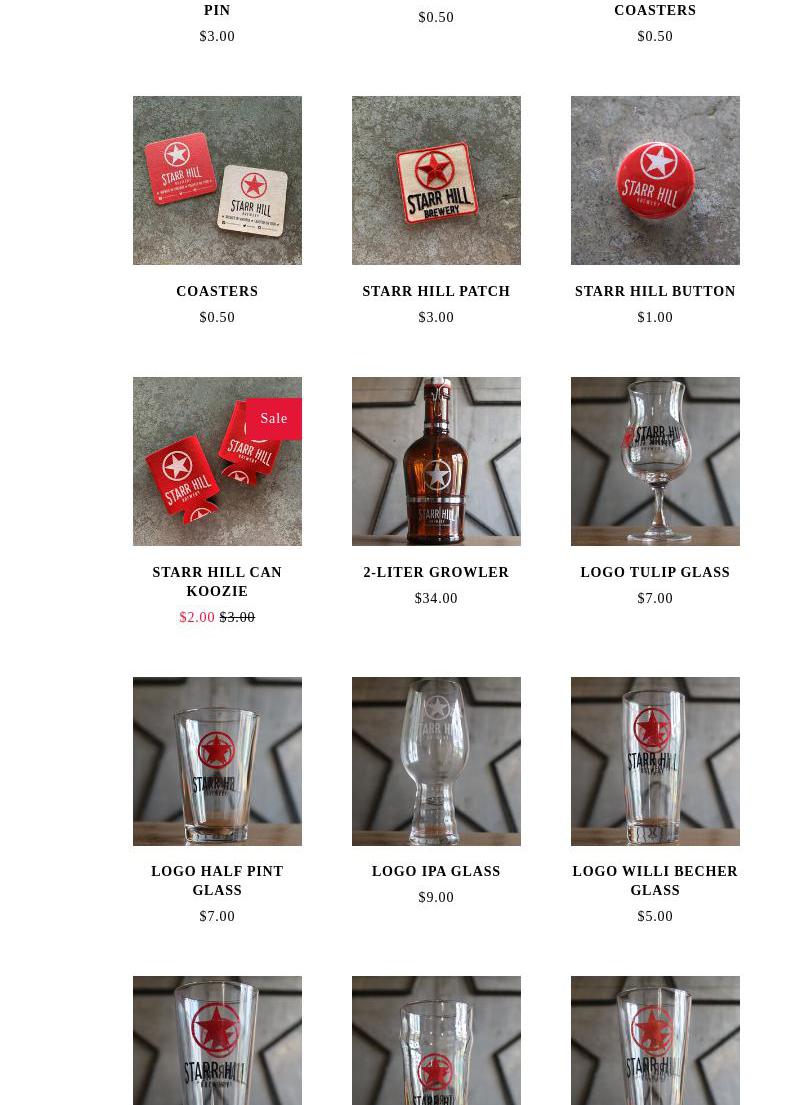This screenshot has width=795, height=1105.
Task: View the 2-Liter Growler product photo
Action: click(436, 462)
